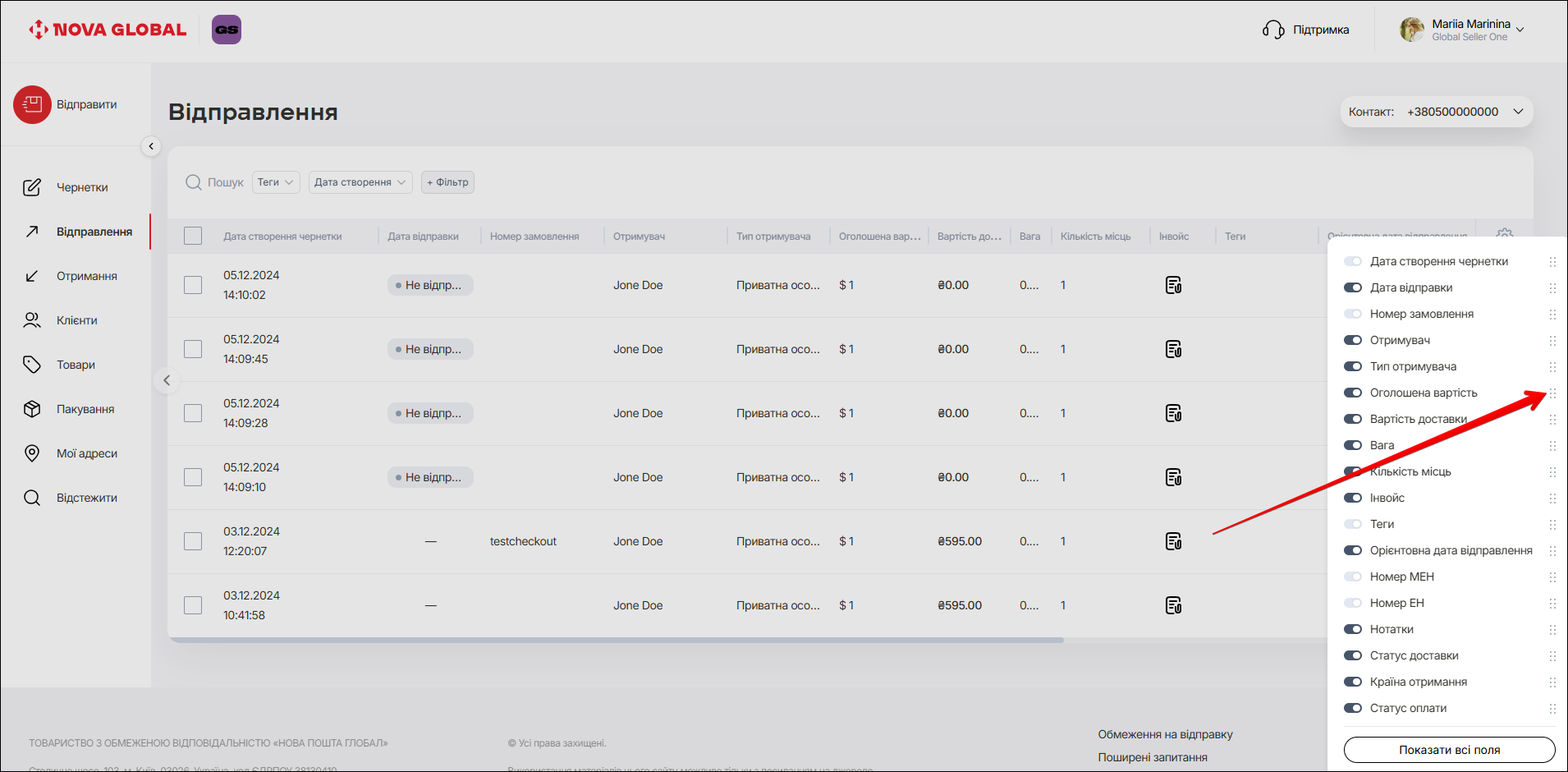This screenshot has width=1568, height=772.
Task: Enable the Теги column toggle
Action: [1352, 524]
